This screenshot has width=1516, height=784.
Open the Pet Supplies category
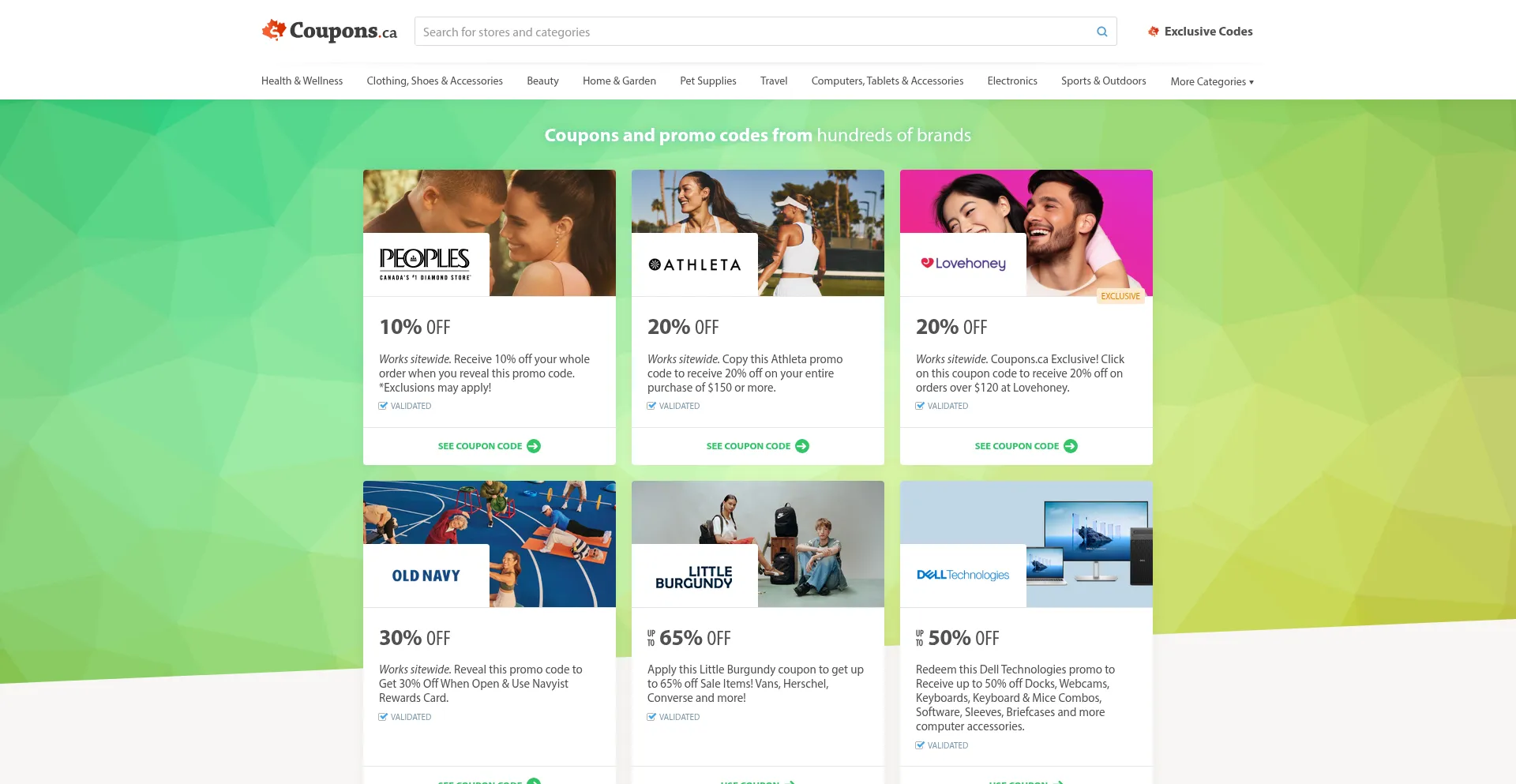coord(707,81)
